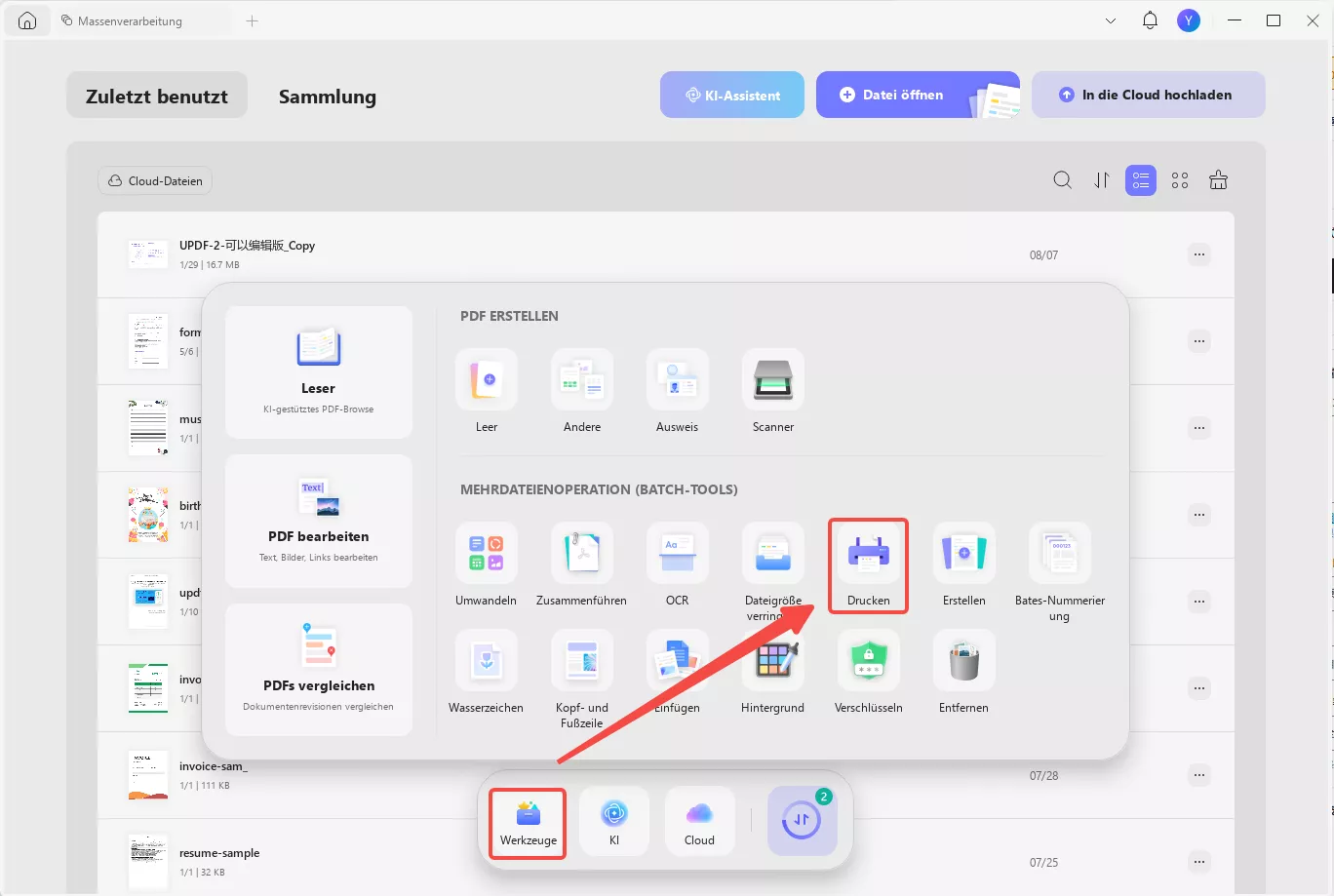Open more options for the form file row
Image resolution: width=1334 pixels, height=896 pixels.
(x=1199, y=341)
